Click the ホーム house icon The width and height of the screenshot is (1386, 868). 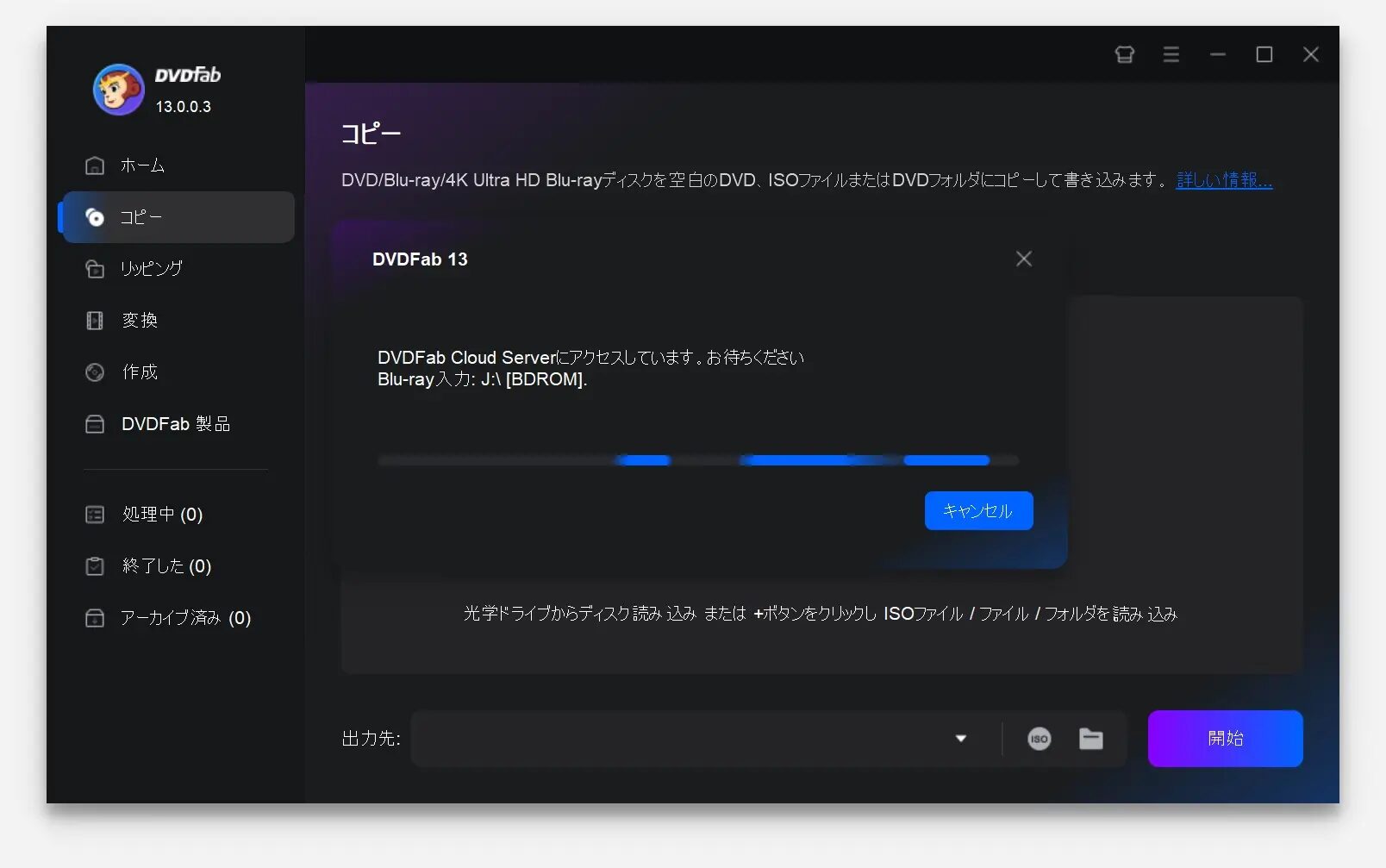(x=95, y=165)
